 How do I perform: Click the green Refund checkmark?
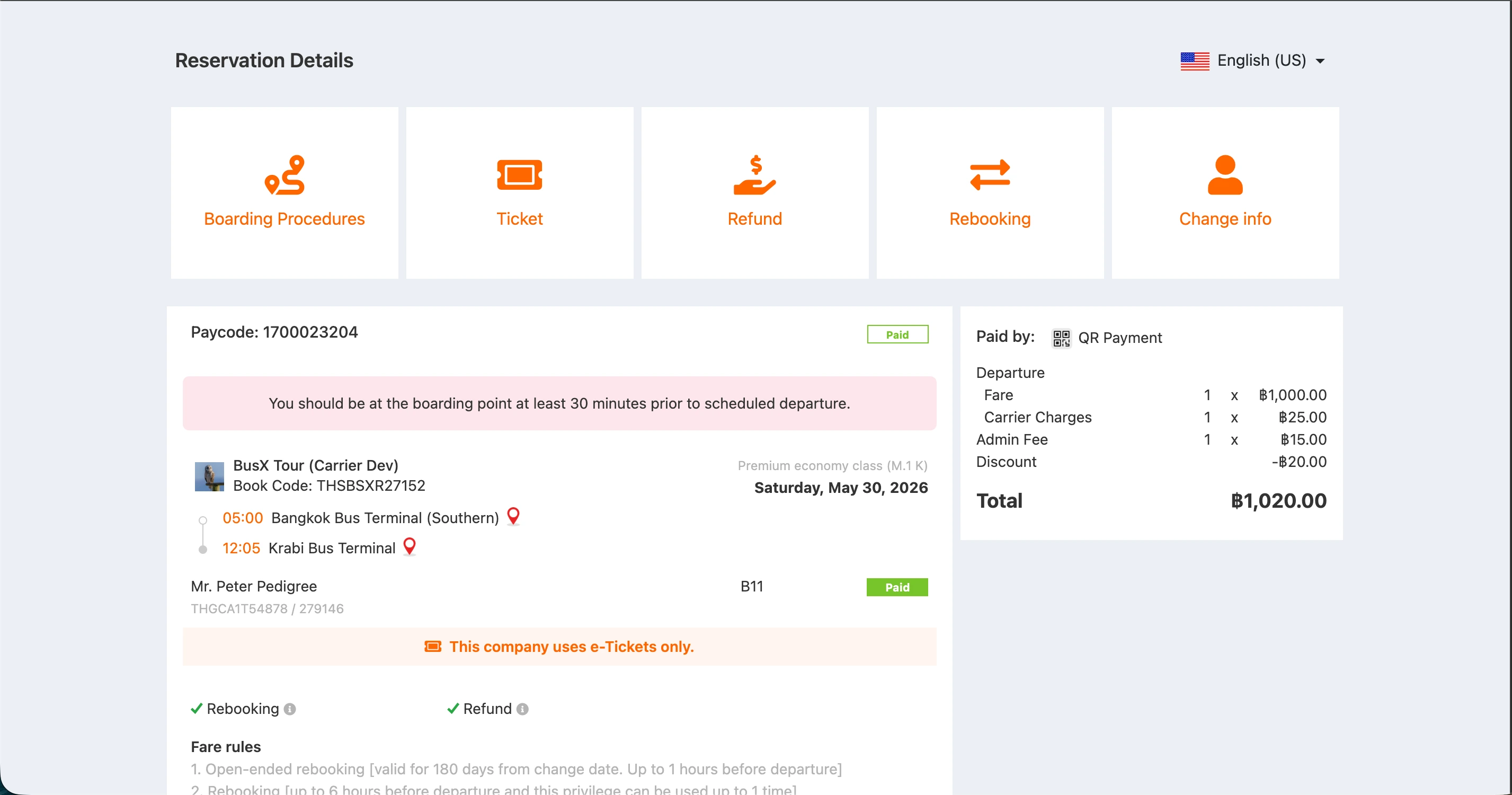tap(452, 708)
